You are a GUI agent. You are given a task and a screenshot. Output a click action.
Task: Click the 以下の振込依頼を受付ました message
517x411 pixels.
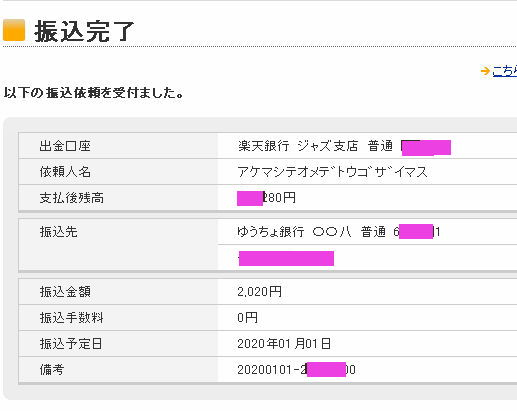(x=94, y=92)
